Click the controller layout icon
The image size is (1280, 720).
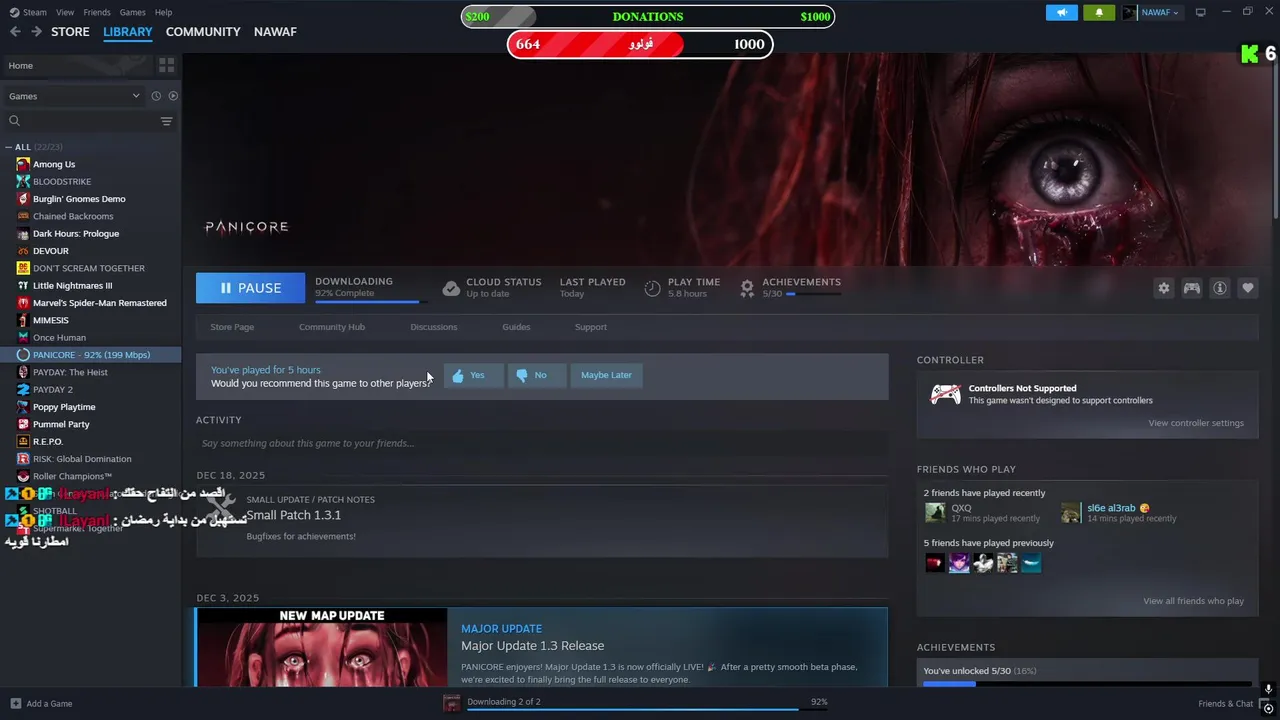click(x=1192, y=288)
